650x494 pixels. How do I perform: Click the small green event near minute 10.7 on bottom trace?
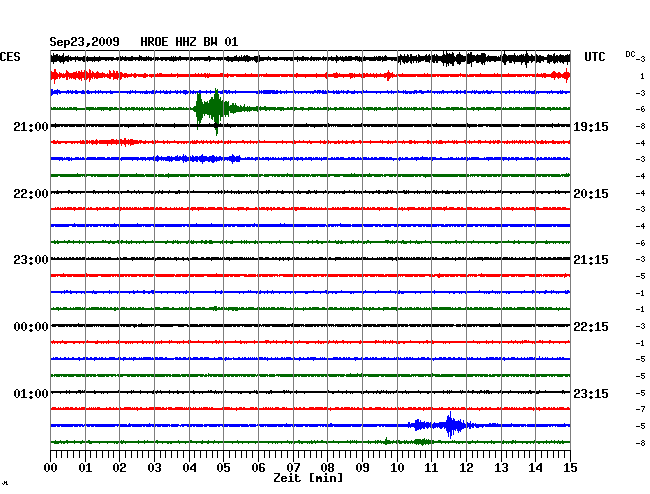point(423,442)
